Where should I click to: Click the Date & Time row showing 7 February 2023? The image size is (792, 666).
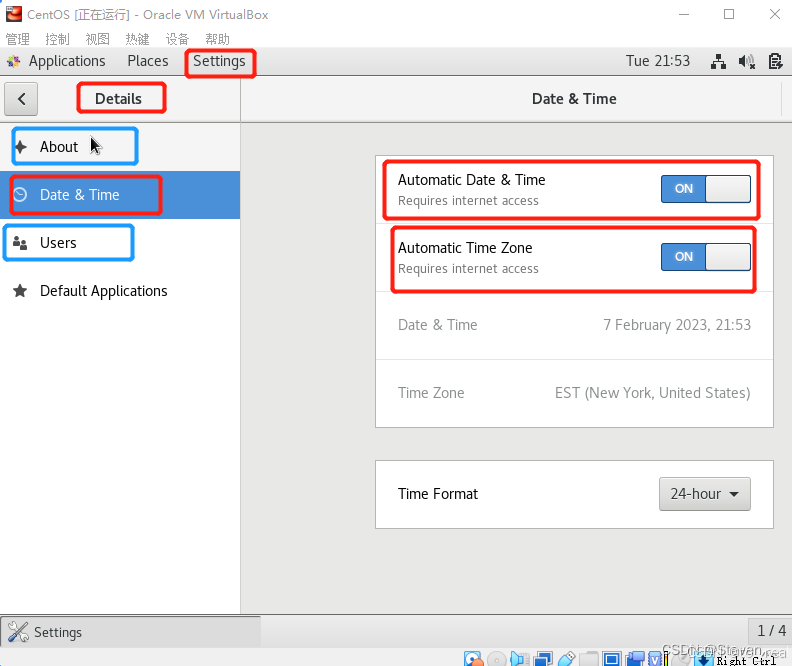(x=574, y=325)
